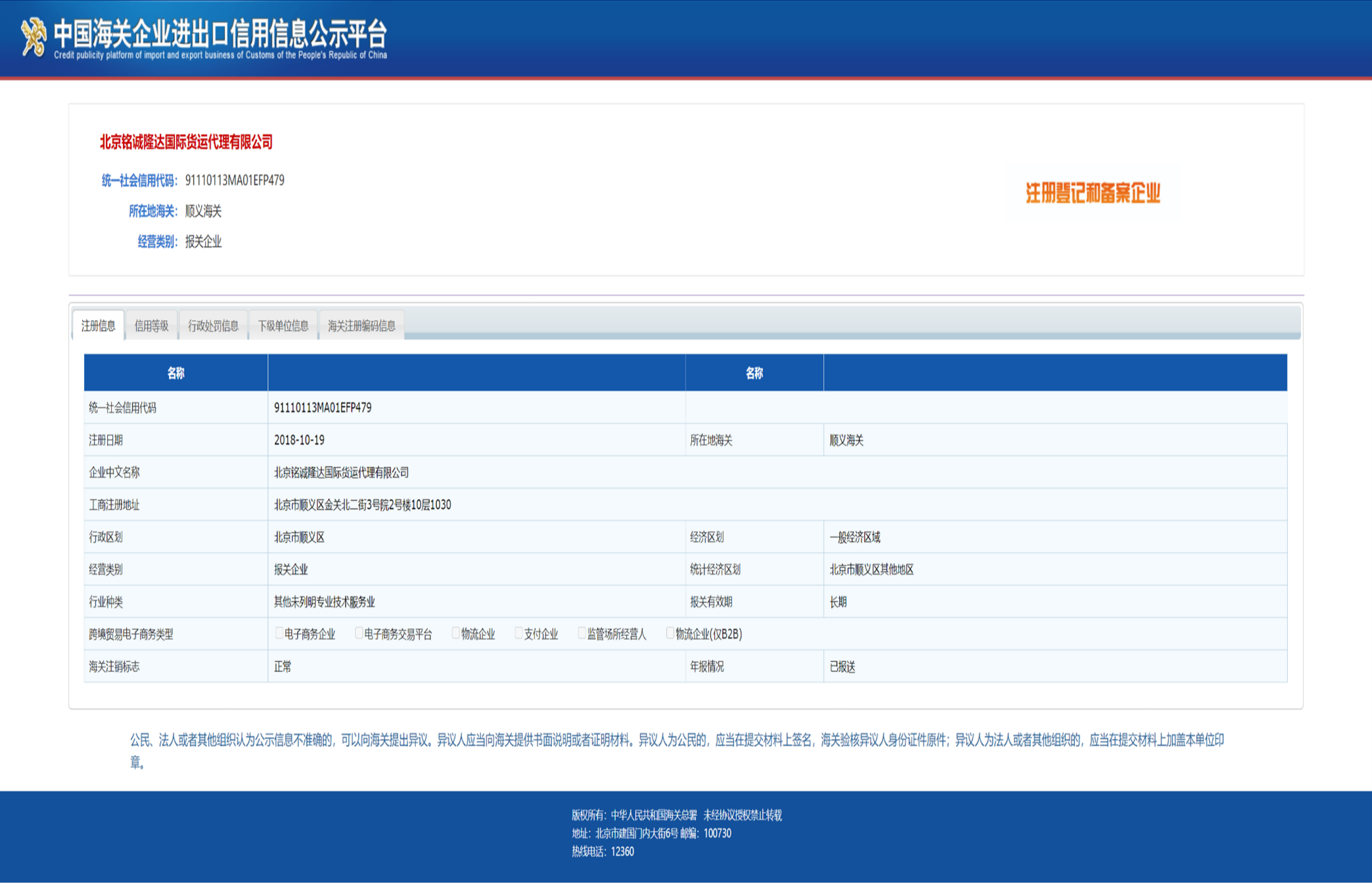
Task: Select the 其他未列明专业技术服务业 cell
Action: (x=476, y=601)
